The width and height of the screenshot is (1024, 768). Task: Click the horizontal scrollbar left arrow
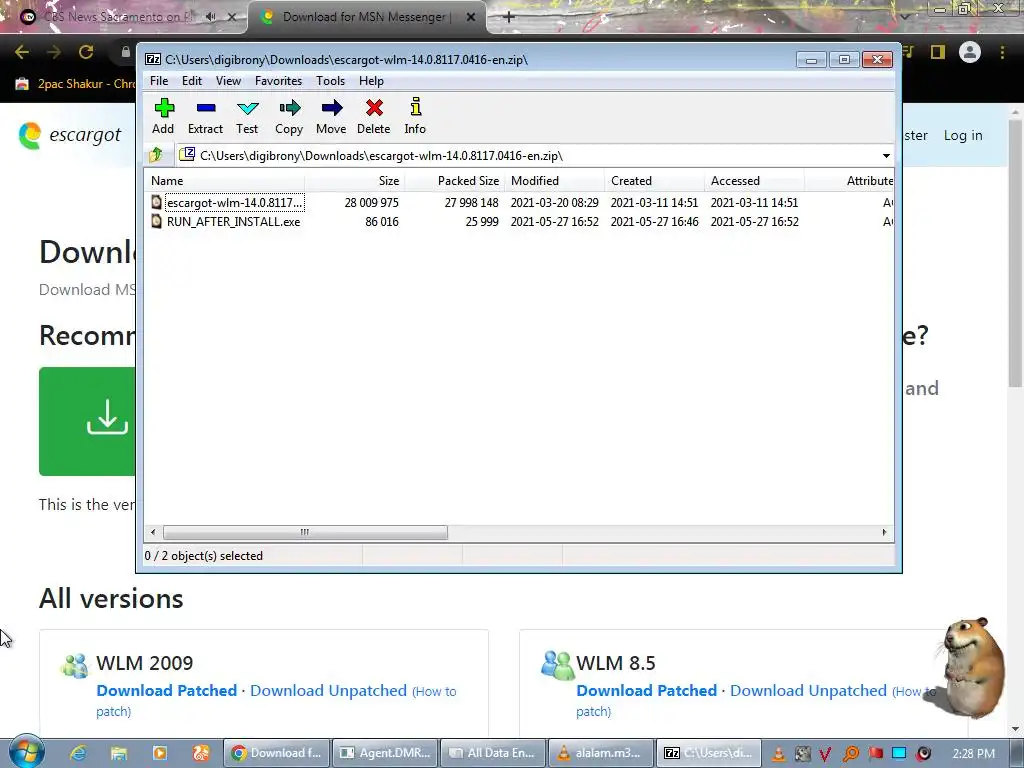coord(153,532)
